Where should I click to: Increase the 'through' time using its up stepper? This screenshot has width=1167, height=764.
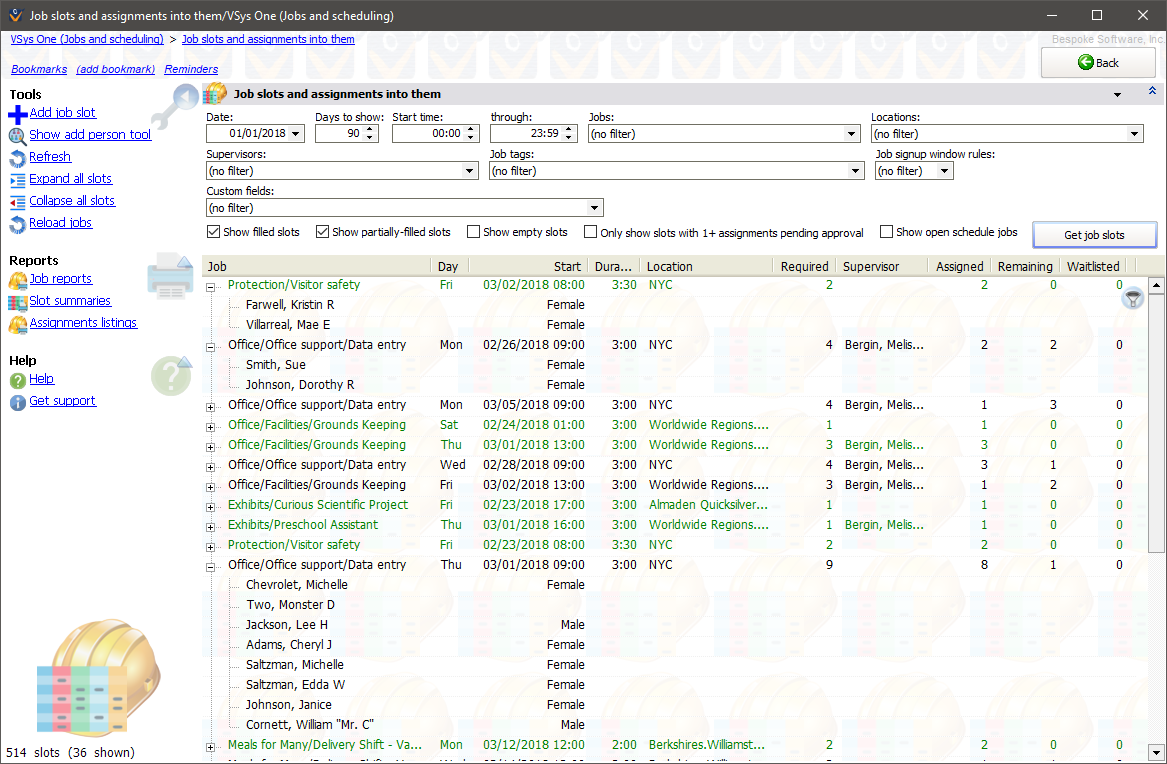pos(566,128)
